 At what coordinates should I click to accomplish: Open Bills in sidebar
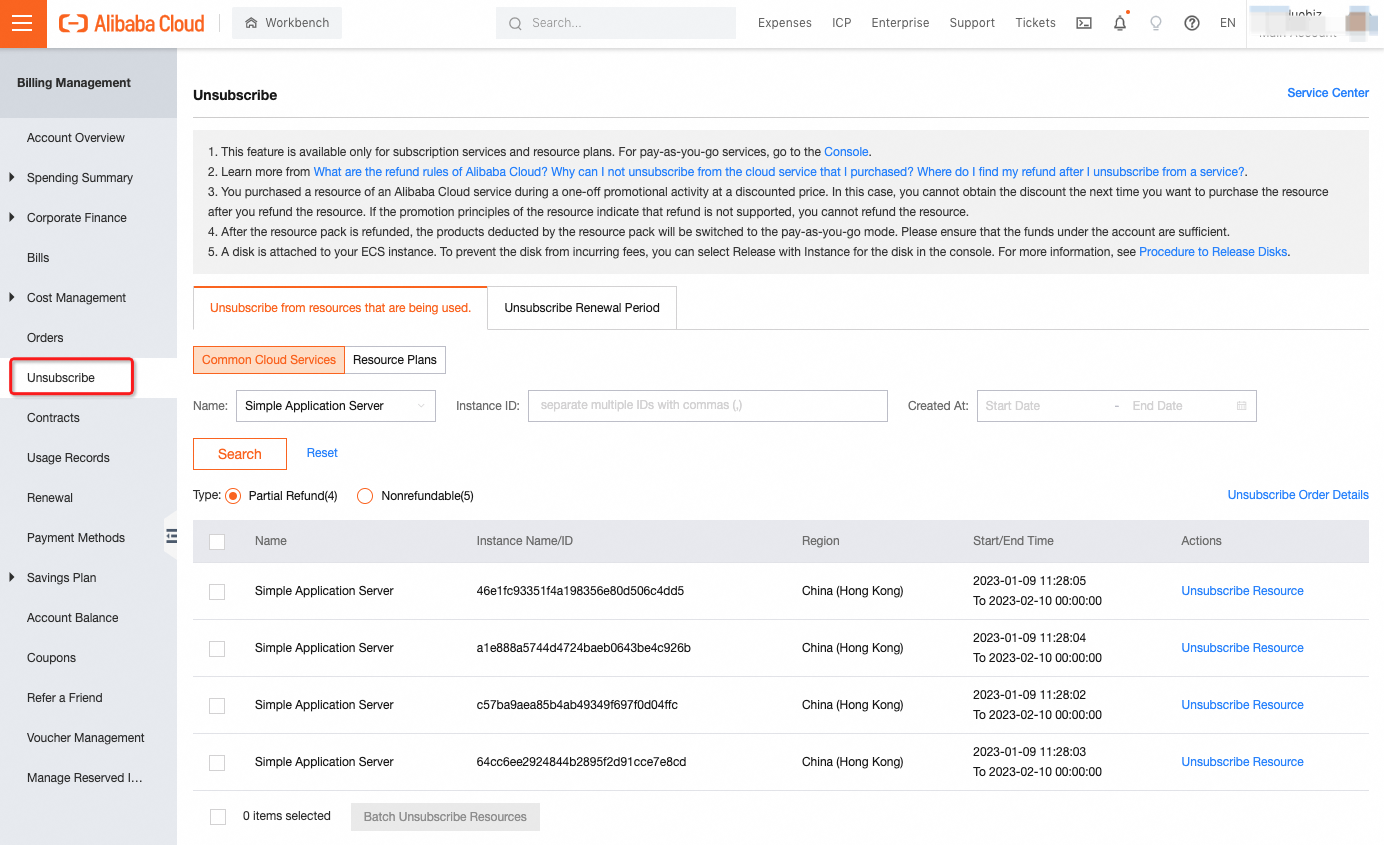tap(38, 258)
